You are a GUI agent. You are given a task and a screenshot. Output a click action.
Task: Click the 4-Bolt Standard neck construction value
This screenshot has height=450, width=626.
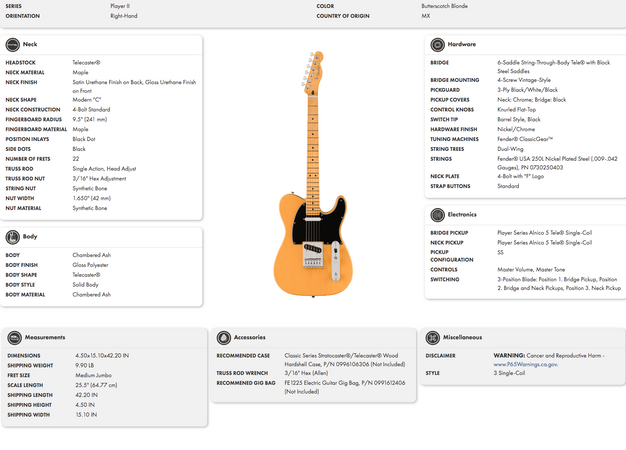(x=91, y=109)
